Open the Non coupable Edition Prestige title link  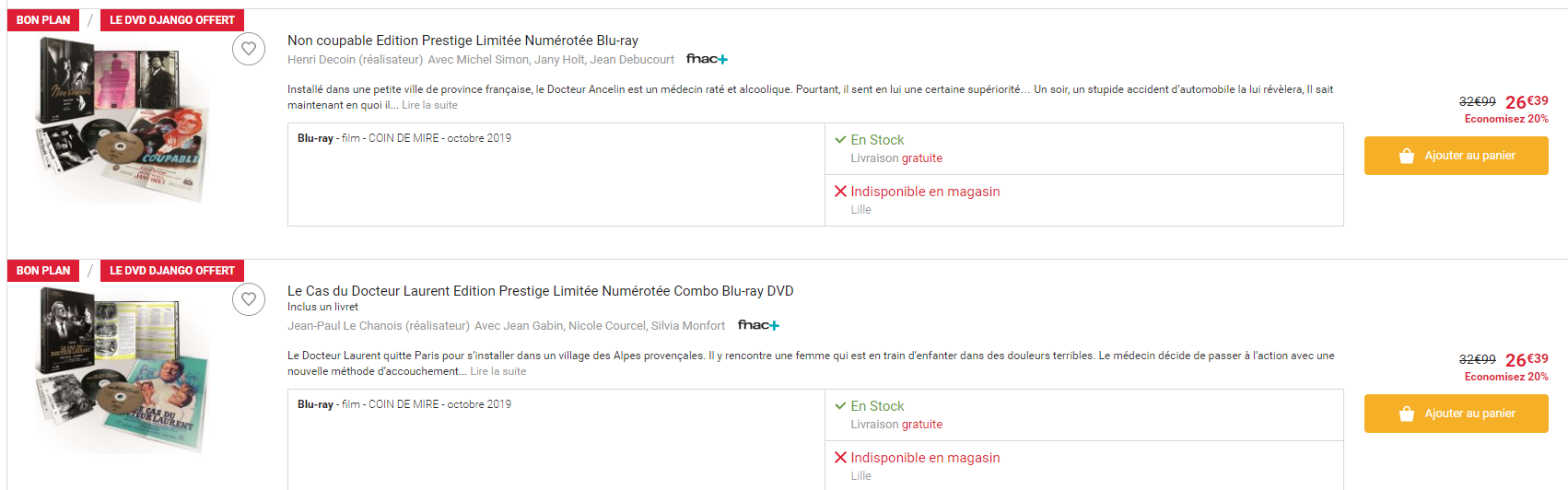[x=462, y=41]
